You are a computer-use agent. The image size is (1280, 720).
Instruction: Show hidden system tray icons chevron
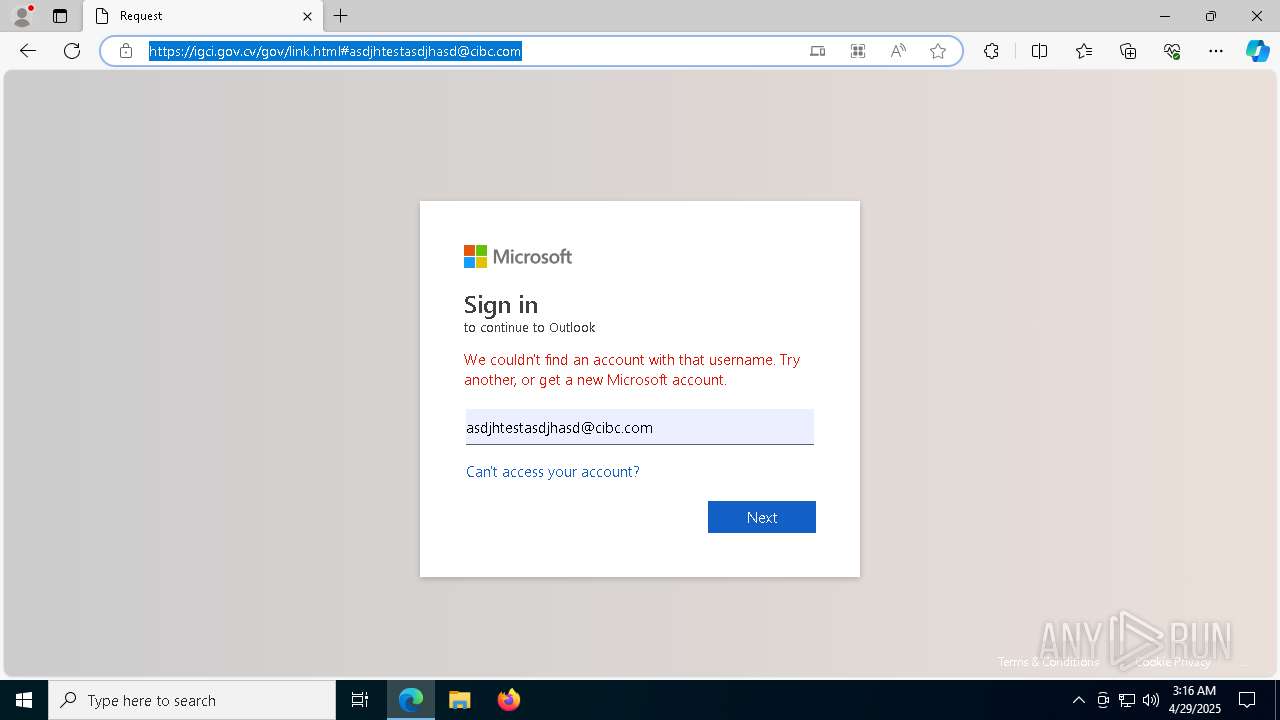(x=1078, y=700)
